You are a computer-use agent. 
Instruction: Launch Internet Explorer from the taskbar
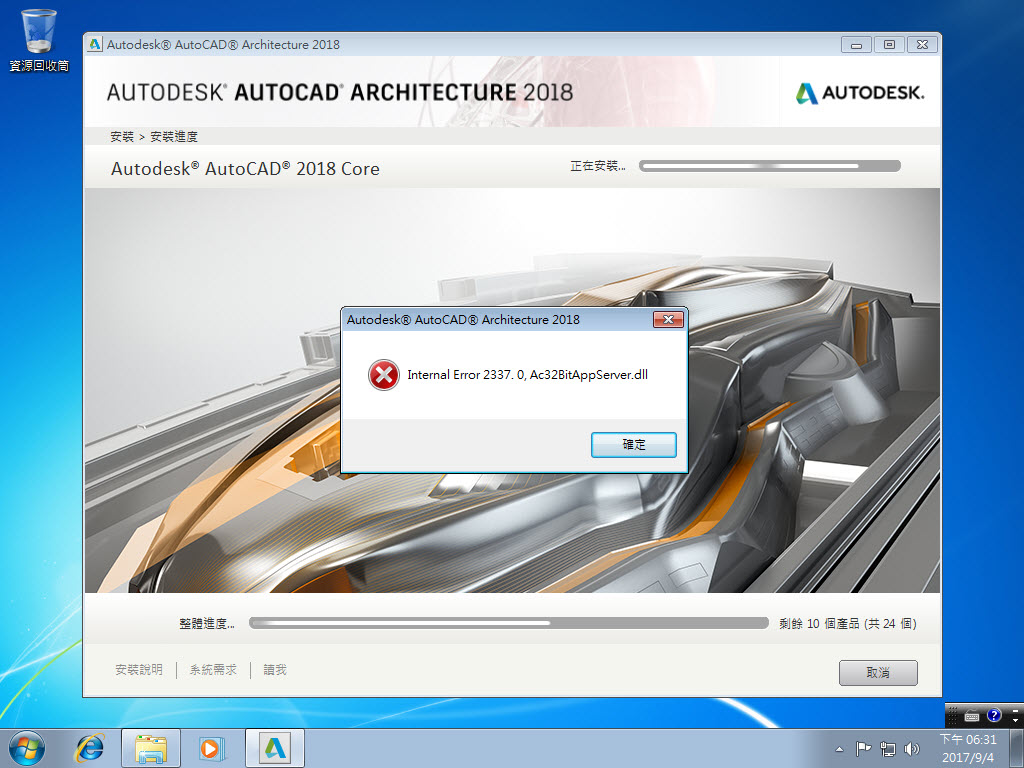coord(89,748)
